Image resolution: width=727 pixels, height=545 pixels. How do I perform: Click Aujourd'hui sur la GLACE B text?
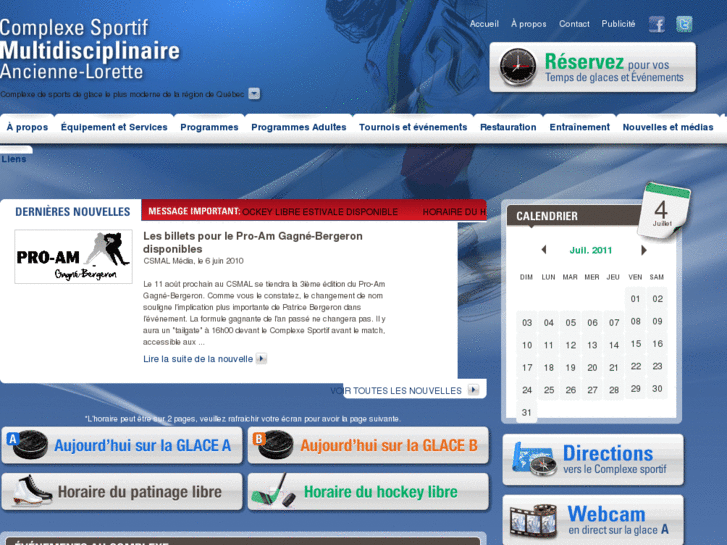click(389, 445)
